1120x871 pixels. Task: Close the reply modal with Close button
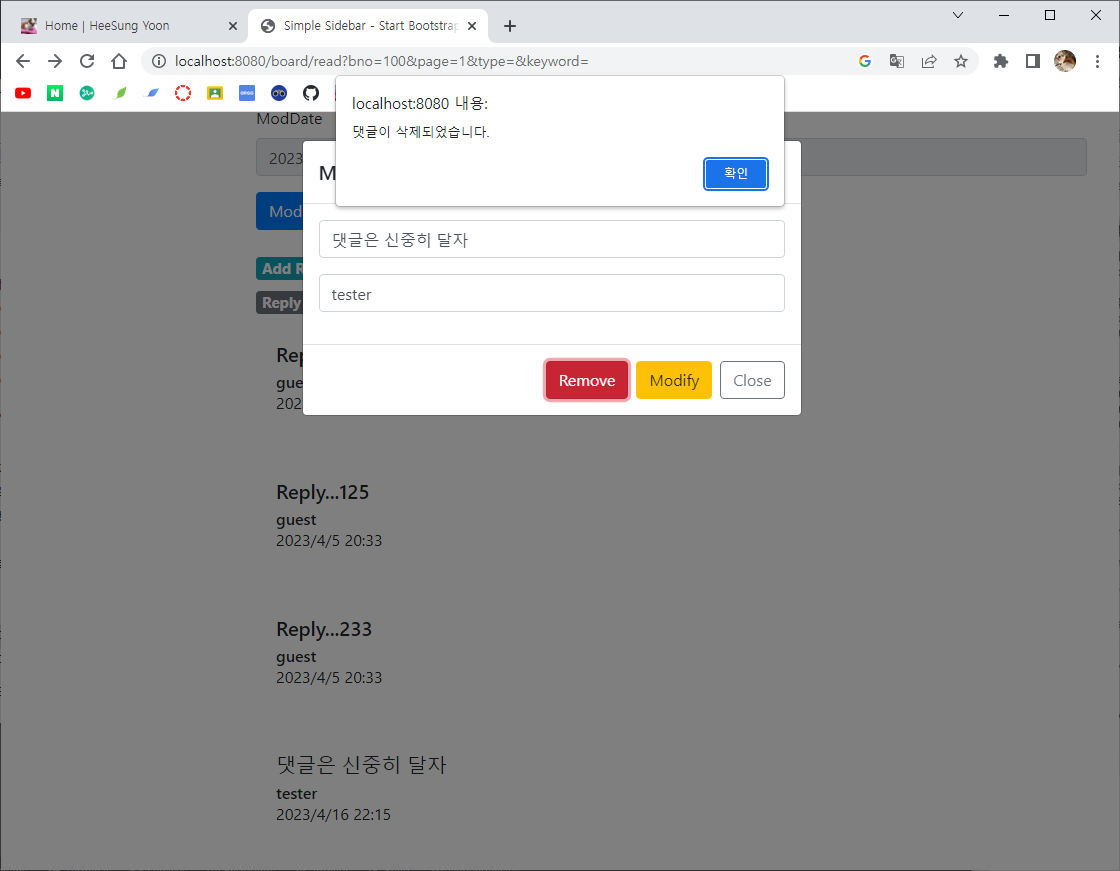(x=752, y=380)
